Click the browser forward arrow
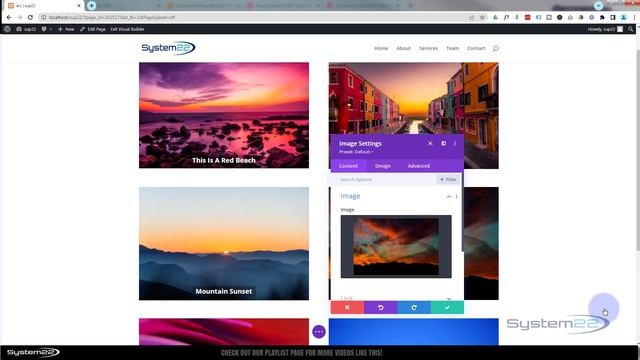Screen dimensions: 640x360 click(20, 18)
